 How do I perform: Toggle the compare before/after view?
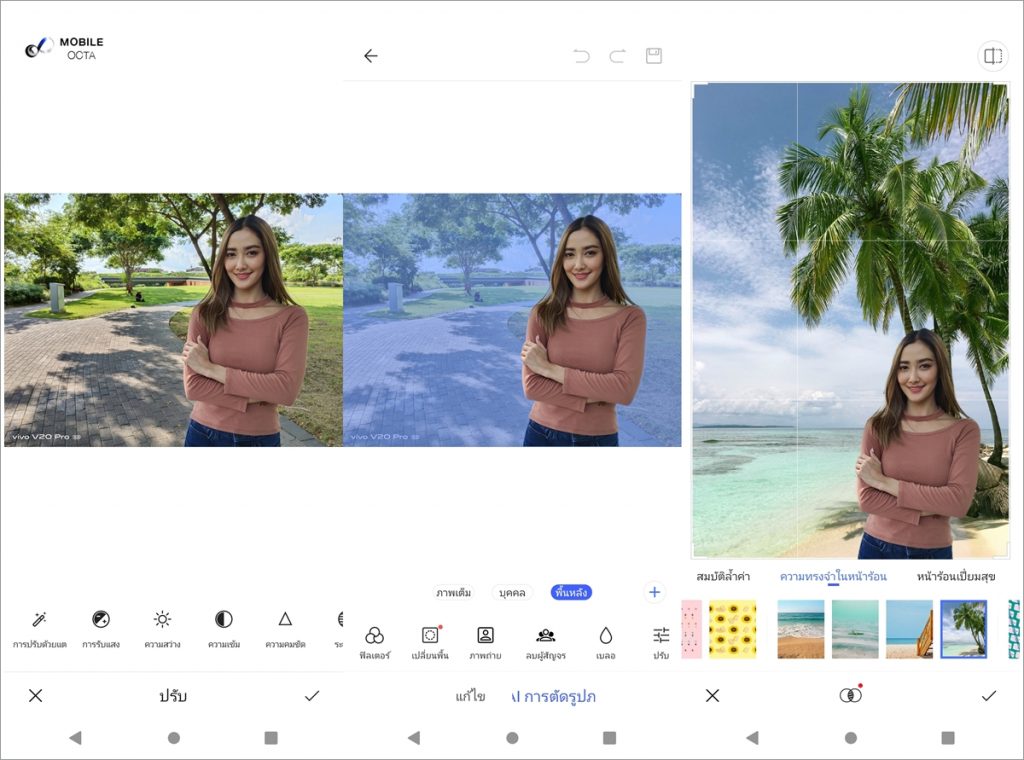click(992, 56)
